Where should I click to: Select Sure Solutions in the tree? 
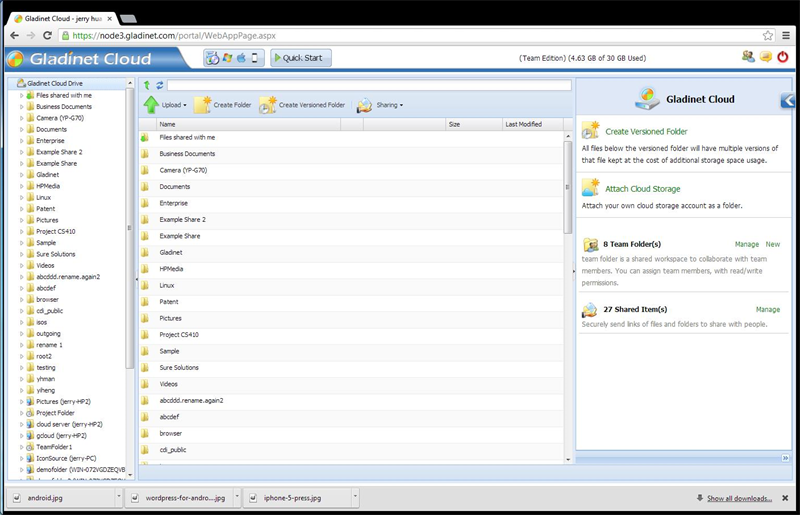click(56, 254)
